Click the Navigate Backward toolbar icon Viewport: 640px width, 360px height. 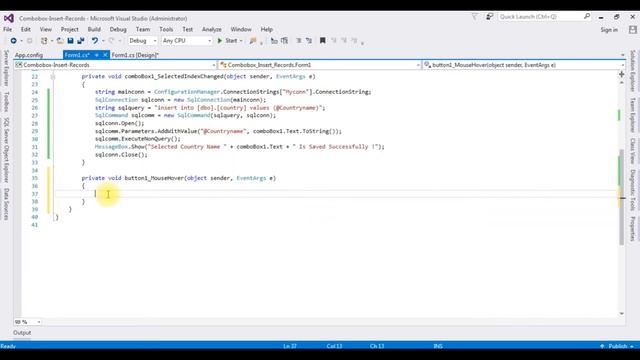[13, 40]
